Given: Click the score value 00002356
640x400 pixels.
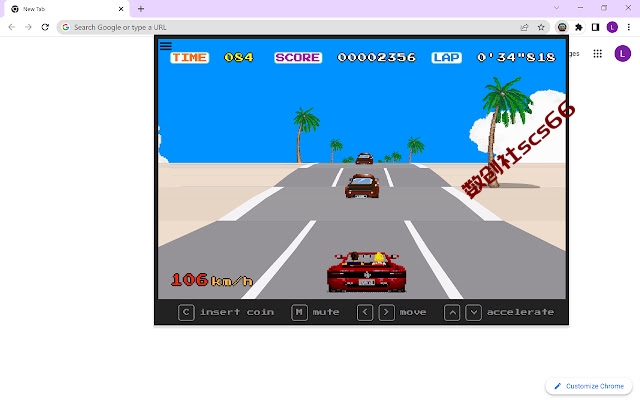Looking at the screenshot, I should [376, 58].
